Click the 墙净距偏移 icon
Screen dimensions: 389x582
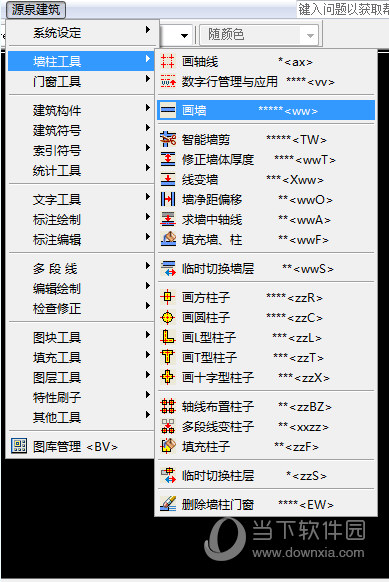(x=167, y=199)
